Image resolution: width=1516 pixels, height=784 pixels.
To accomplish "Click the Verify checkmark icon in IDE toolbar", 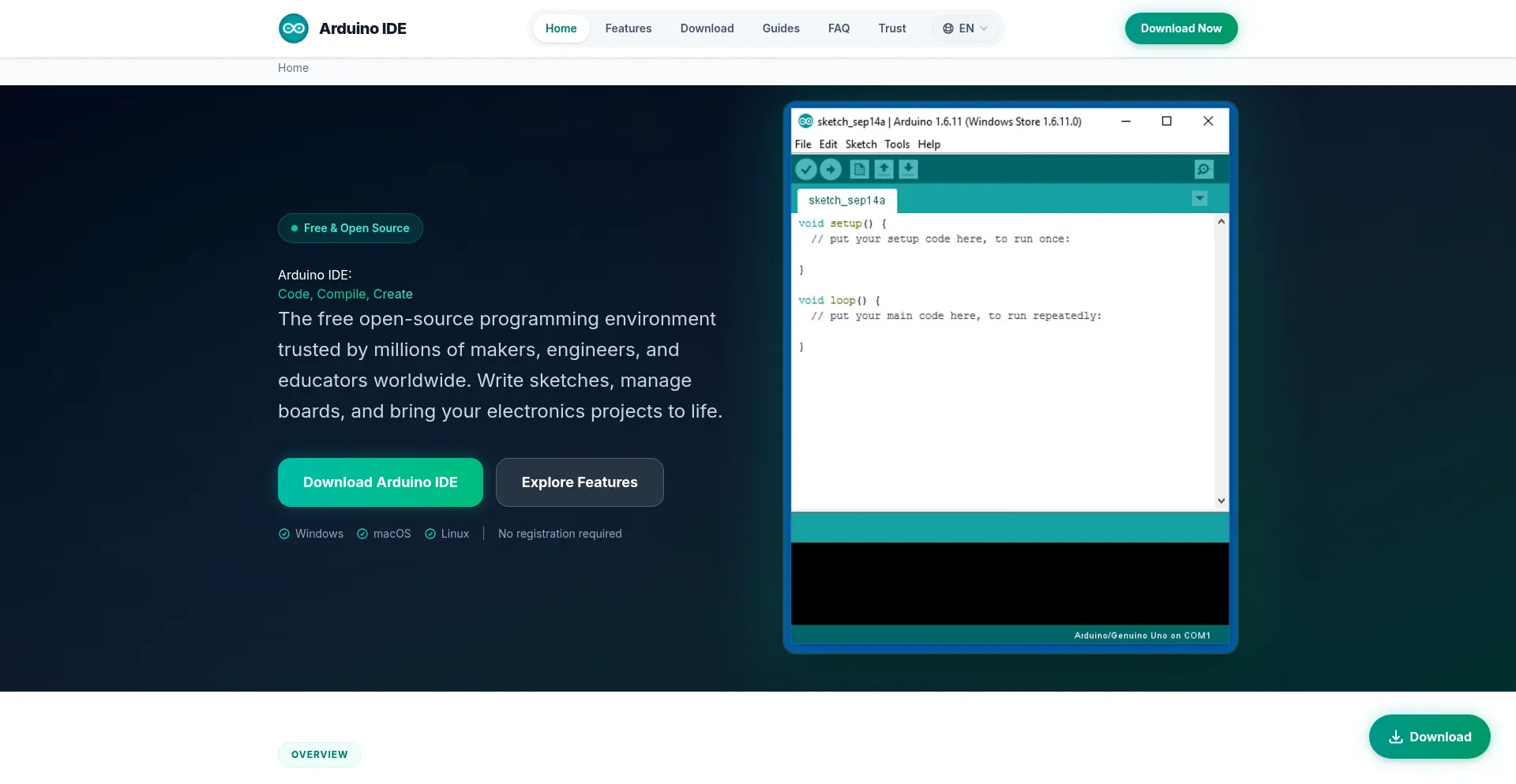I will click(x=805, y=170).
